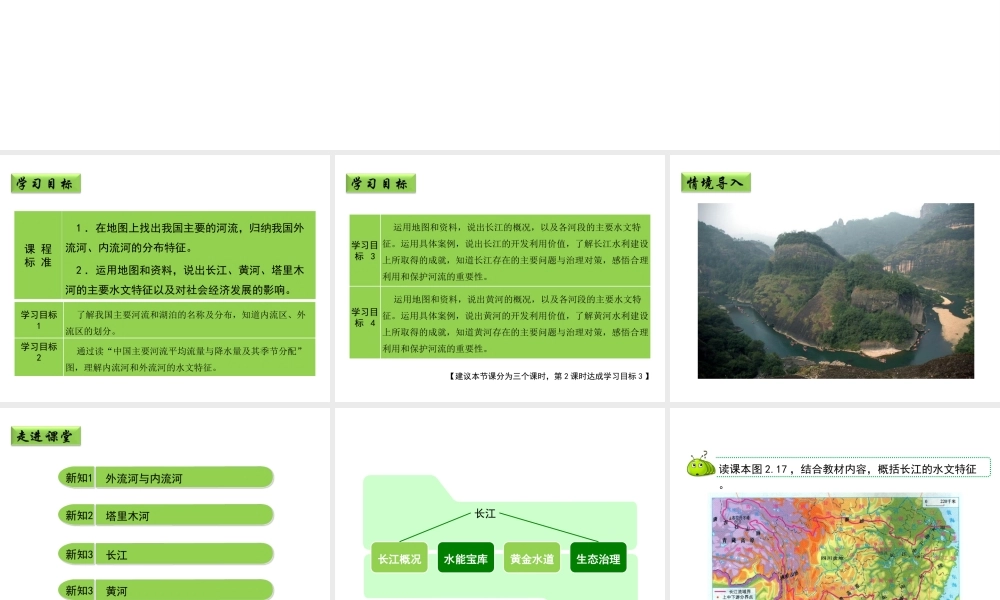Select 新知2 塔里木河 item
Image resolution: width=1000 pixels, height=600 pixels.
click(166, 515)
